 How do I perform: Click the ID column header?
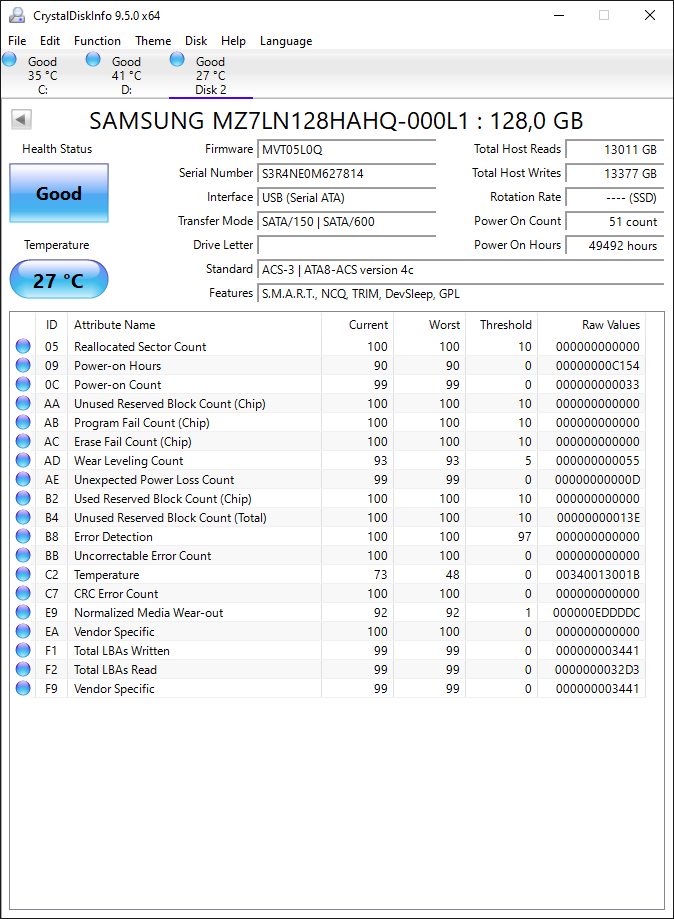(52, 325)
